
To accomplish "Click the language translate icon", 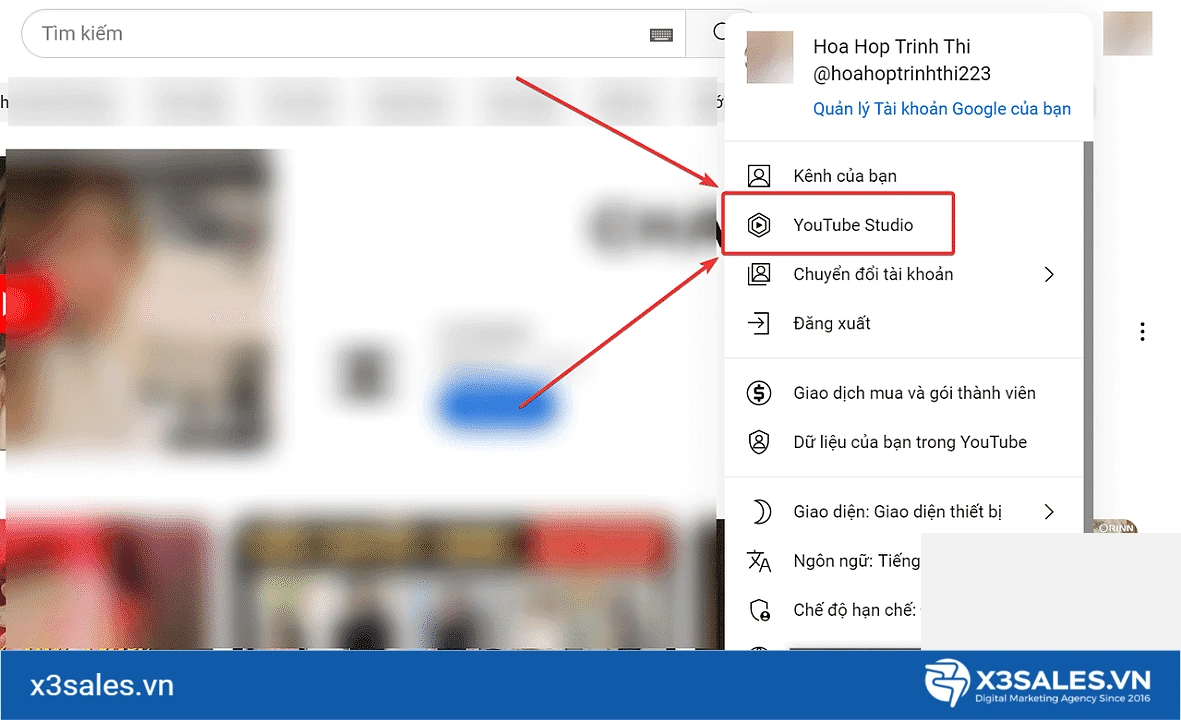I will click(x=758, y=561).
